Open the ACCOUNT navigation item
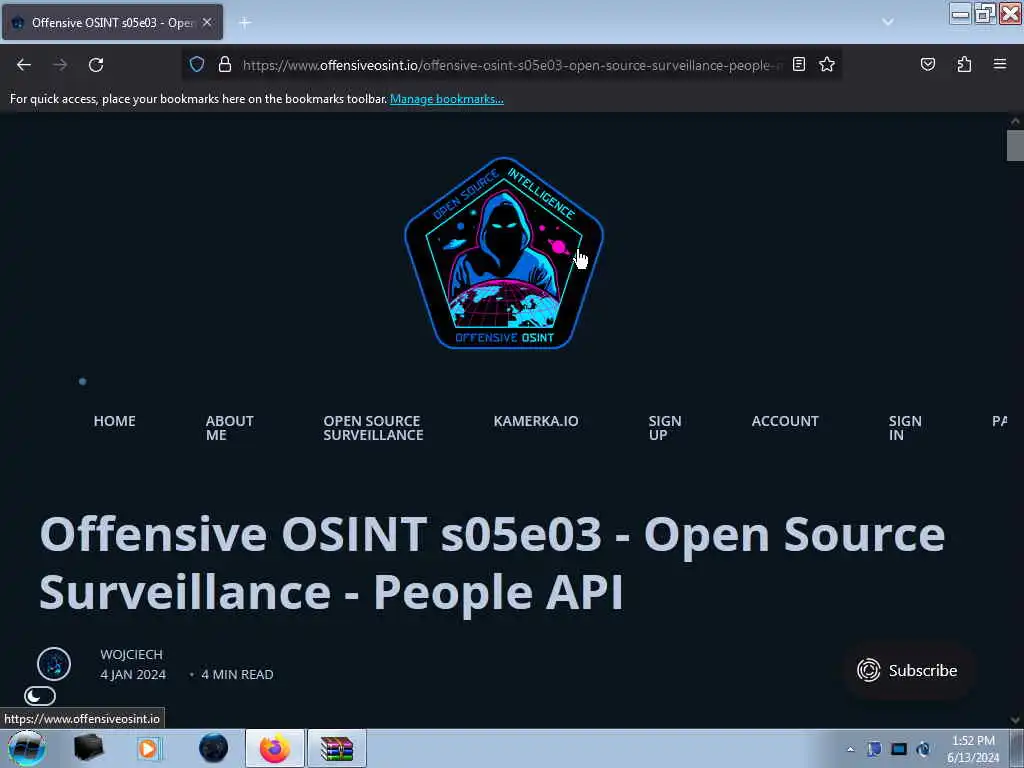 point(785,421)
